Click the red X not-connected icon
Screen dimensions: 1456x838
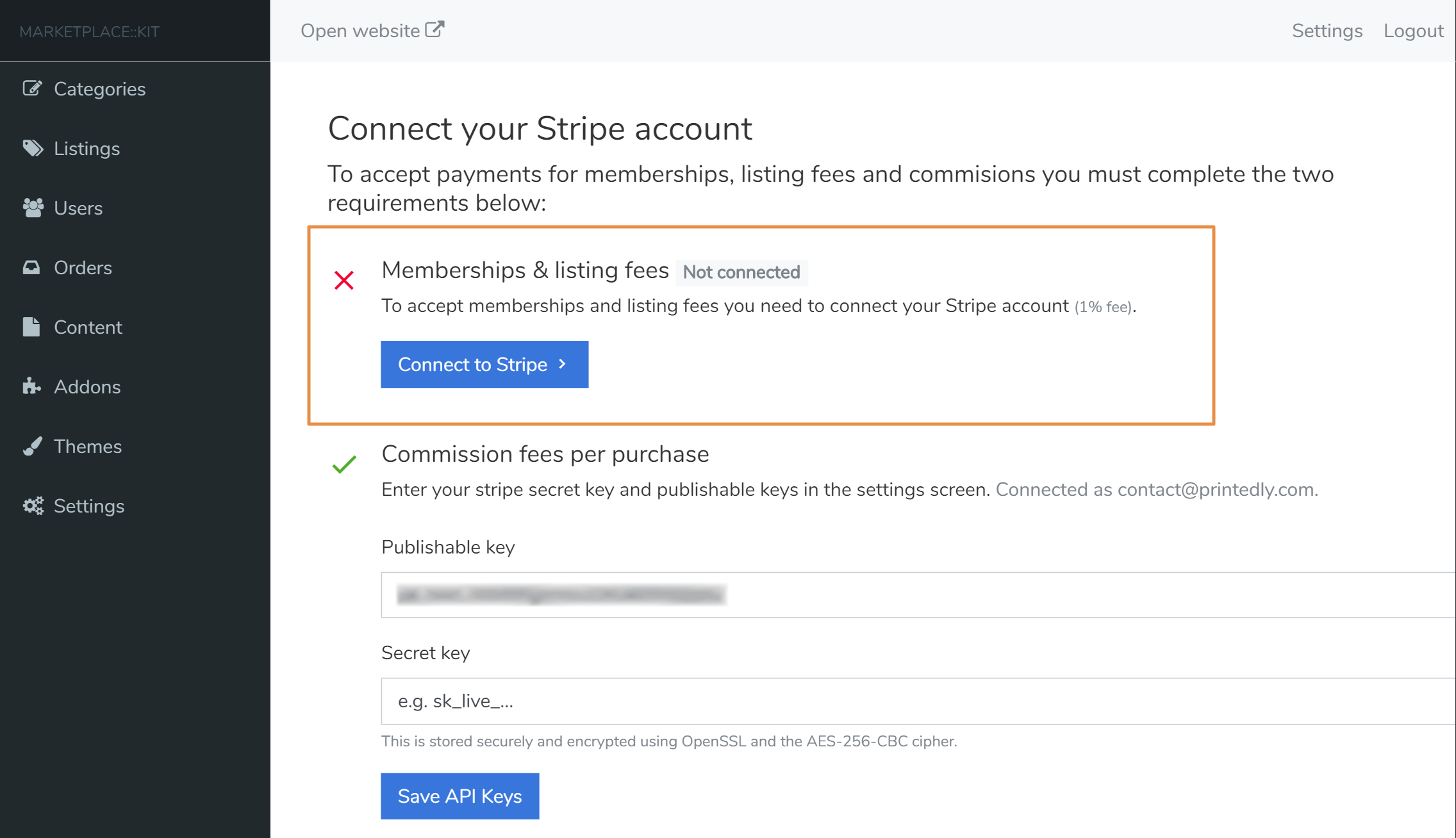(344, 280)
